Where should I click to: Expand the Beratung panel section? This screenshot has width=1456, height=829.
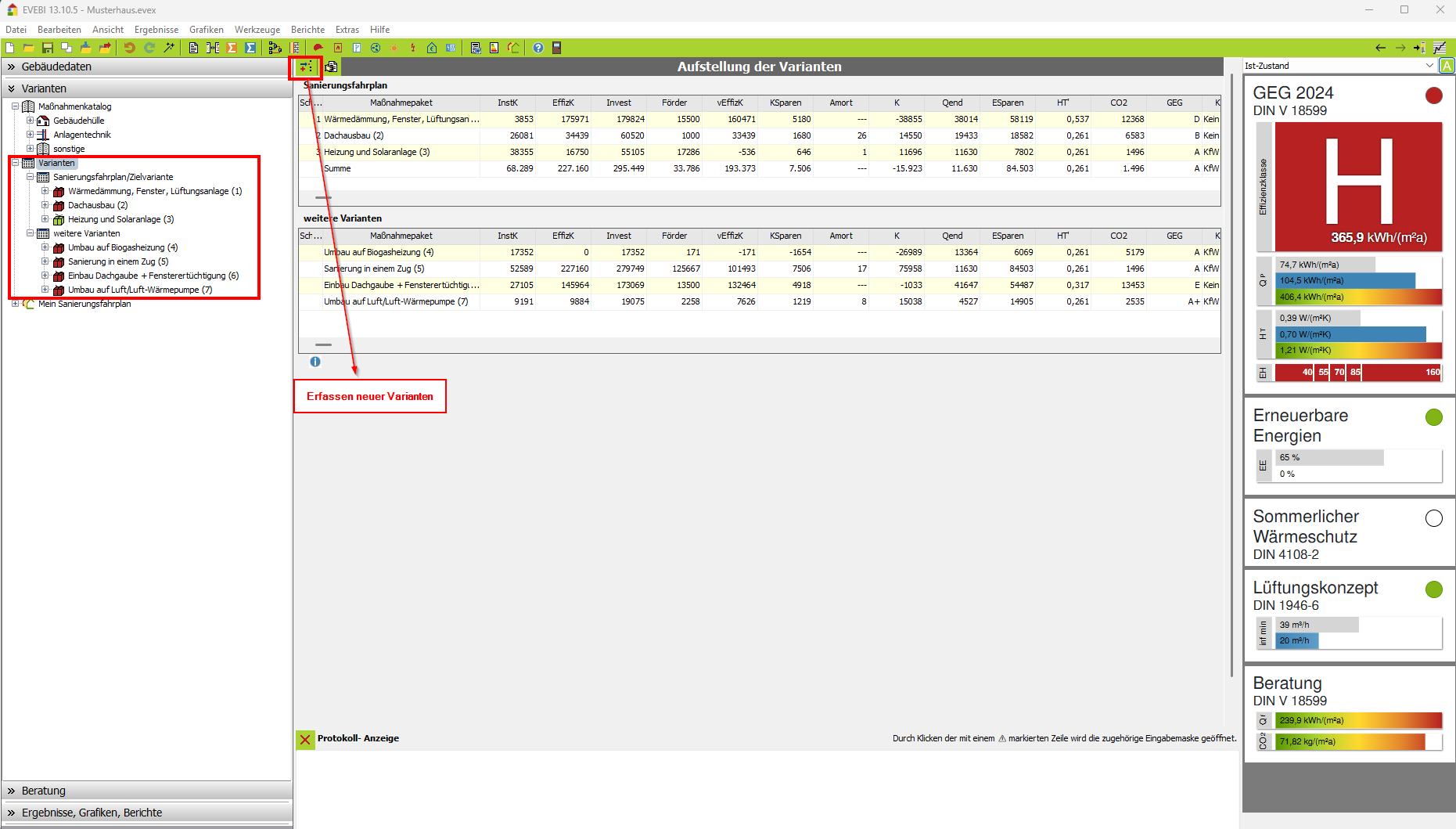tap(44, 791)
